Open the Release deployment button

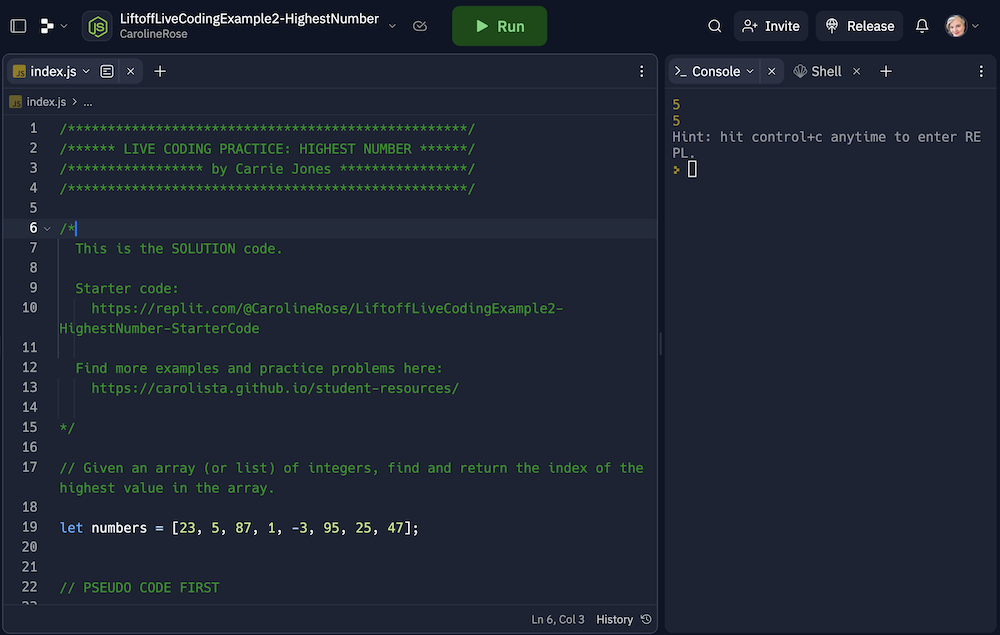859,26
